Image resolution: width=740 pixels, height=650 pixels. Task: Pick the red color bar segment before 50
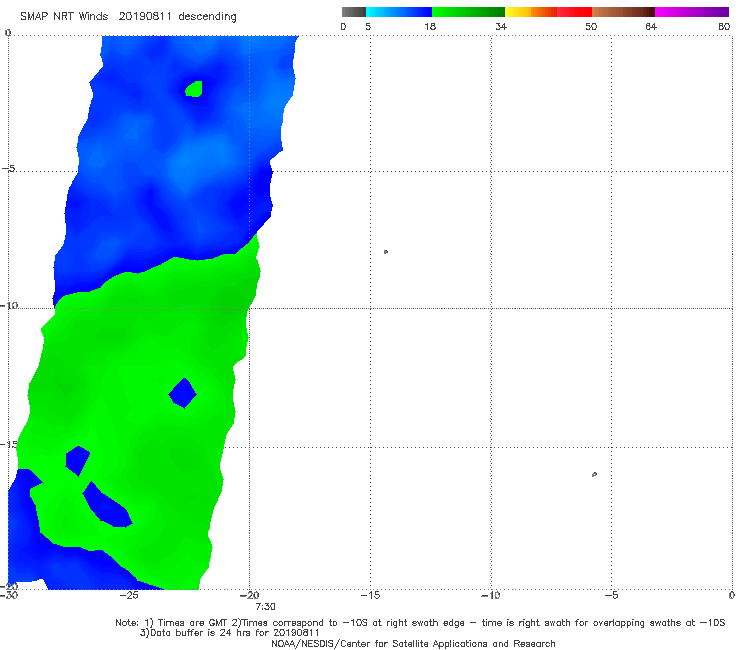pos(574,12)
